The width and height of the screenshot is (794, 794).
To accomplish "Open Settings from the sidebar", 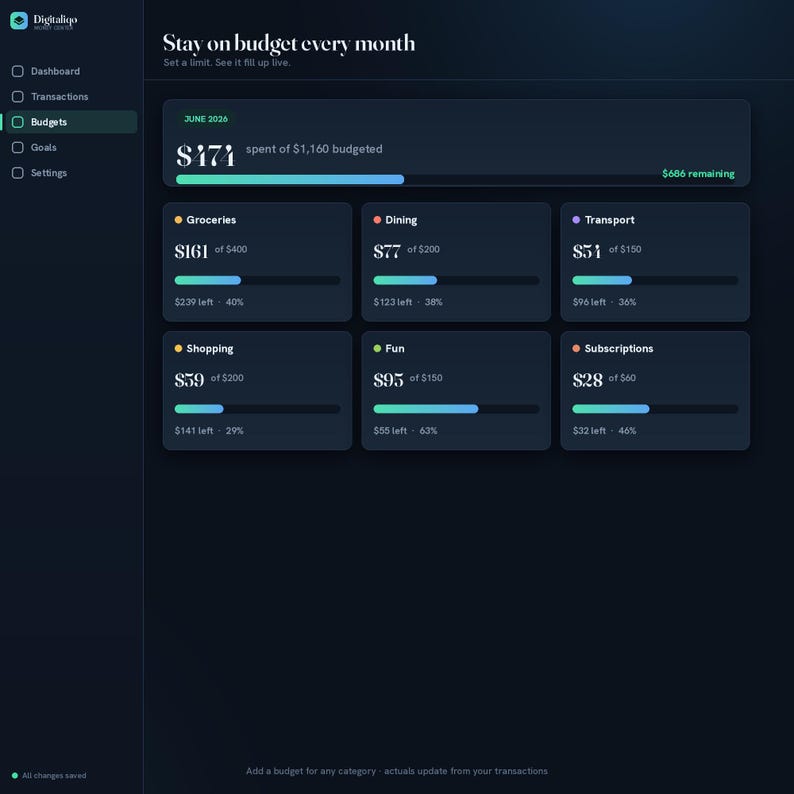I will (71, 173).
